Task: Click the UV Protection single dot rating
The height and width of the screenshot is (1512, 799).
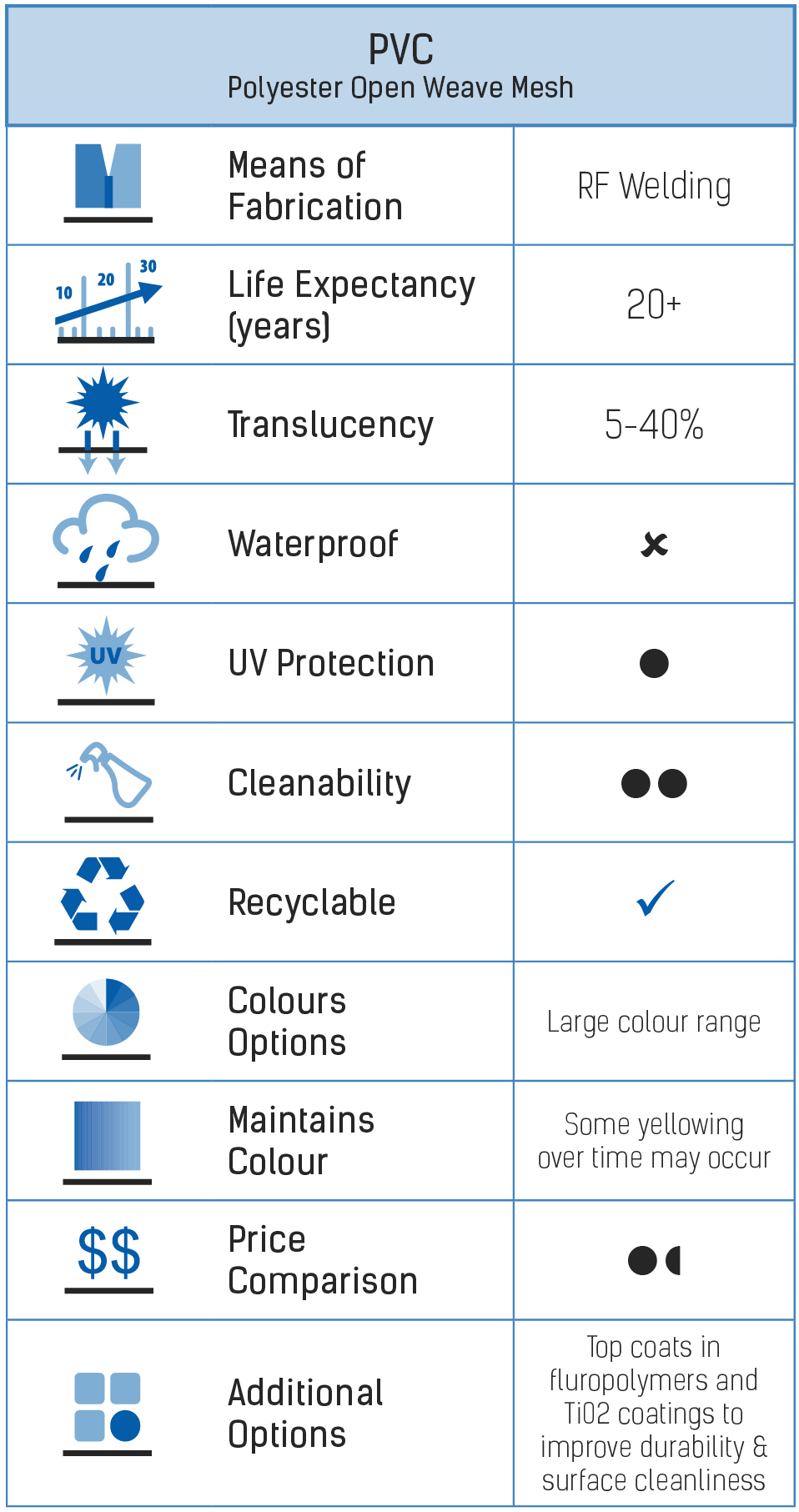Action: [654, 664]
